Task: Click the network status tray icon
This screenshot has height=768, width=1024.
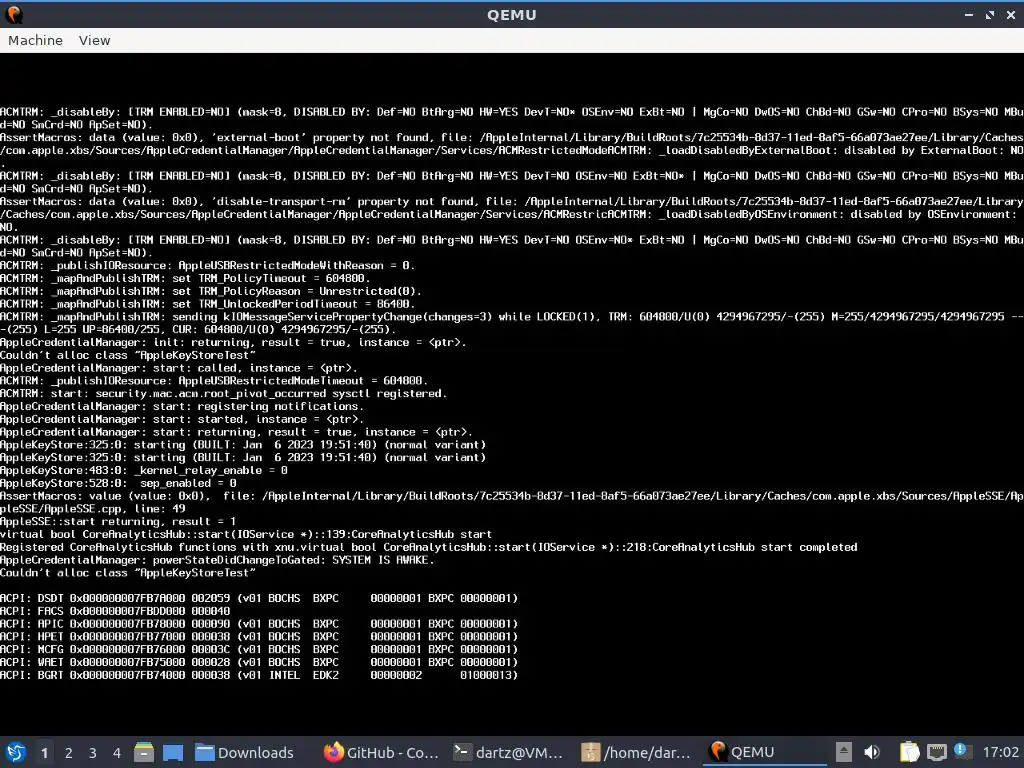Action: (x=936, y=752)
